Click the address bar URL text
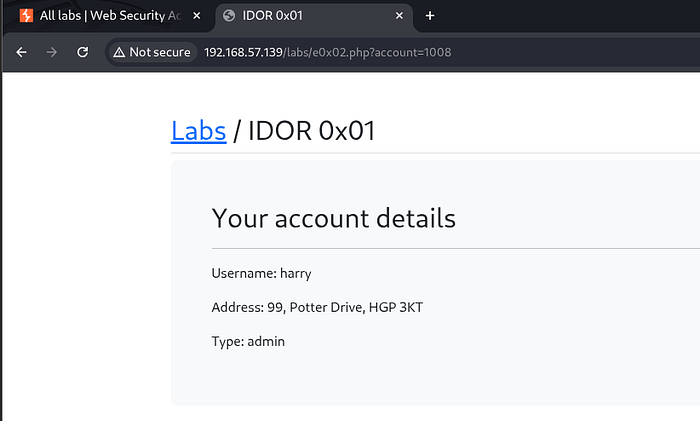This screenshot has width=700, height=421. (x=327, y=52)
